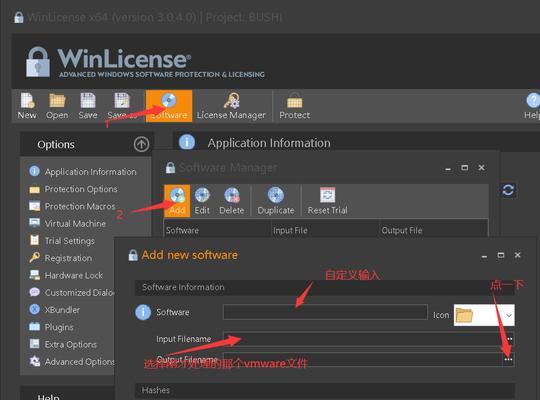
Task: Minimize the Add new software dialog
Action: 484,256
